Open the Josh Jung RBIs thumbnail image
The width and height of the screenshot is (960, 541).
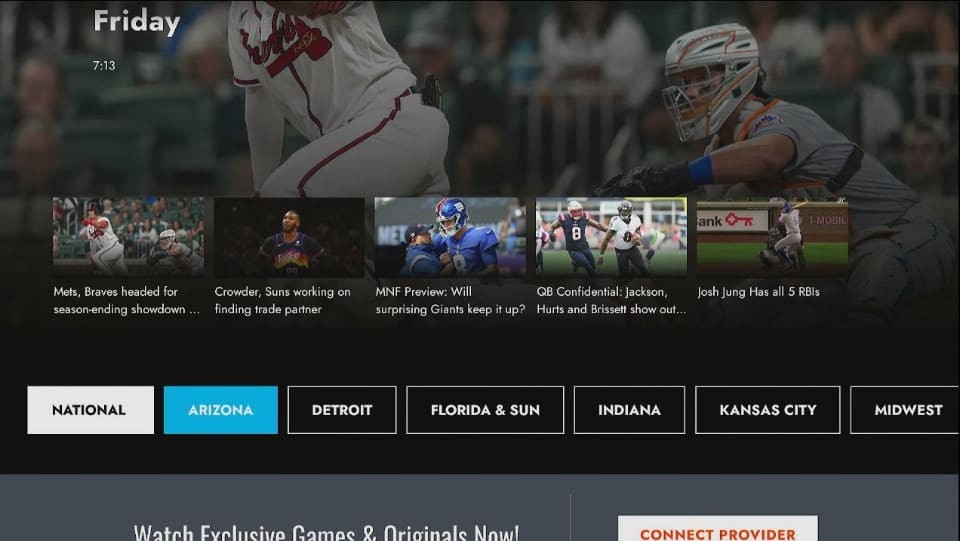tap(772, 236)
